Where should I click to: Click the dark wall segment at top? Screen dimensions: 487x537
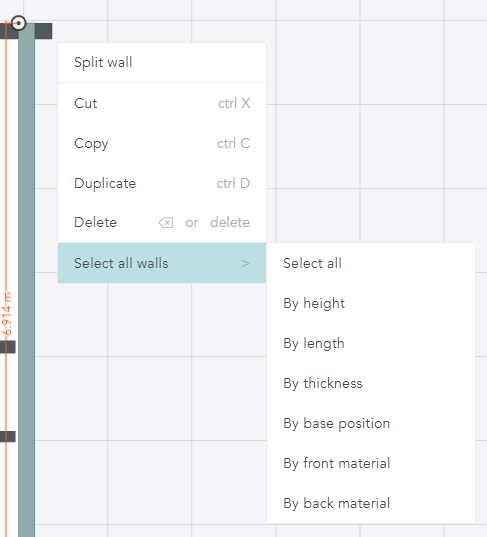coord(43,31)
